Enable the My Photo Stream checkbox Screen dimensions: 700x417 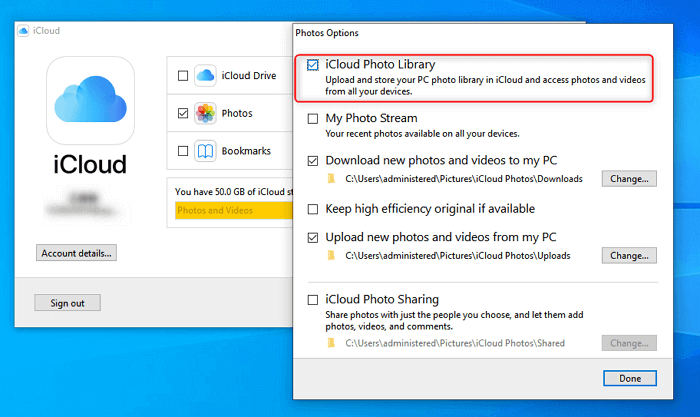pos(313,119)
